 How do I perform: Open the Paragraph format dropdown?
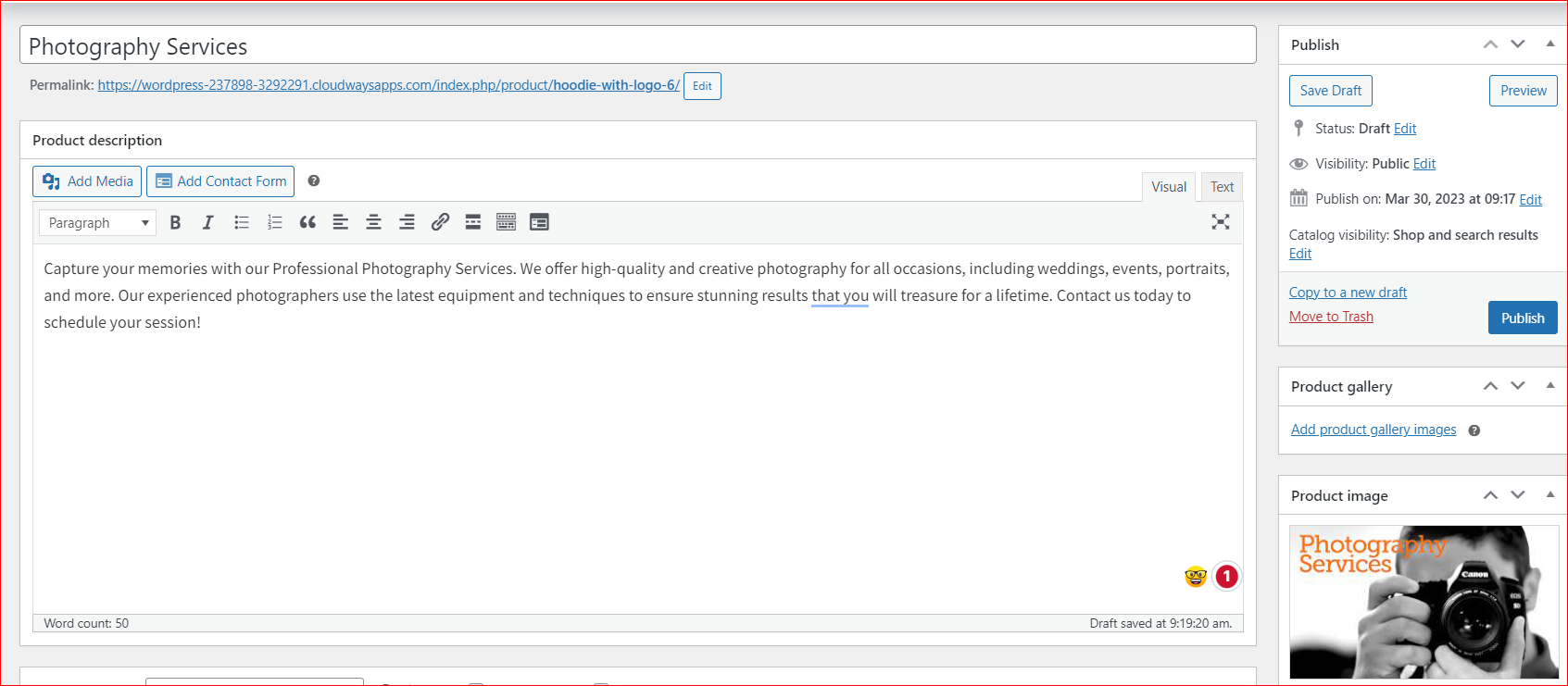point(97,223)
